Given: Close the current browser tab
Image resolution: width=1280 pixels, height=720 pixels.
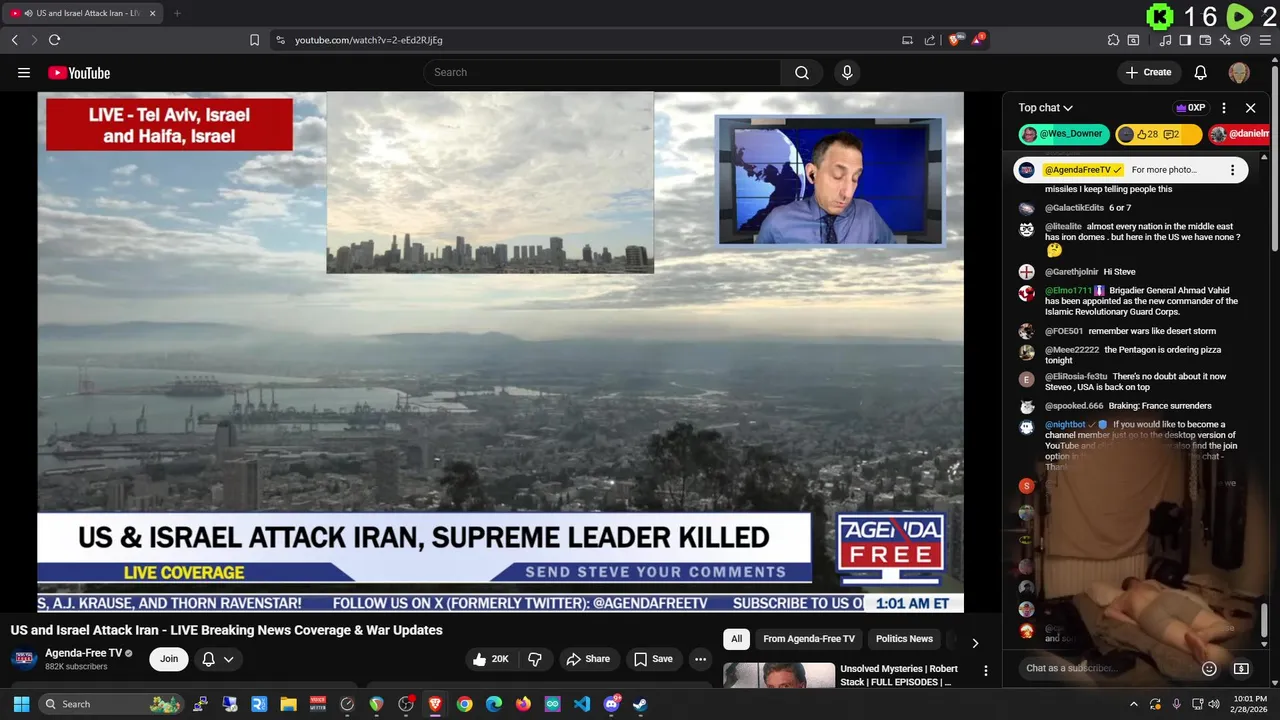Looking at the screenshot, I should pos(152,13).
